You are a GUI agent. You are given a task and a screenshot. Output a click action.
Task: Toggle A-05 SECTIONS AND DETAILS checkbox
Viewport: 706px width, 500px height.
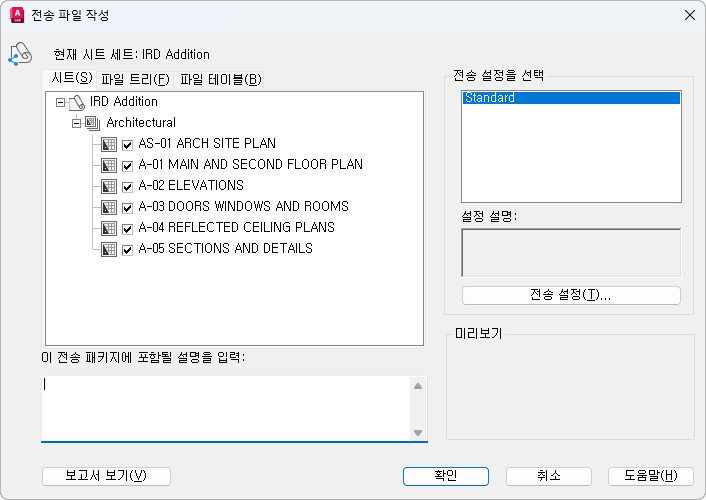(x=128, y=249)
